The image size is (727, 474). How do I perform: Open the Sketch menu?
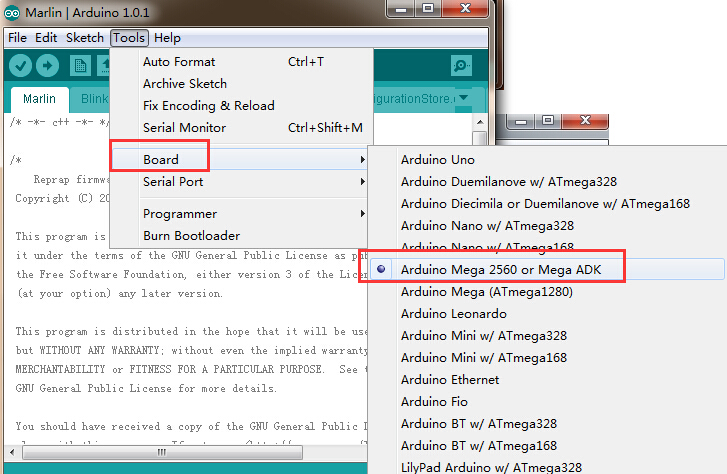tap(85, 38)
